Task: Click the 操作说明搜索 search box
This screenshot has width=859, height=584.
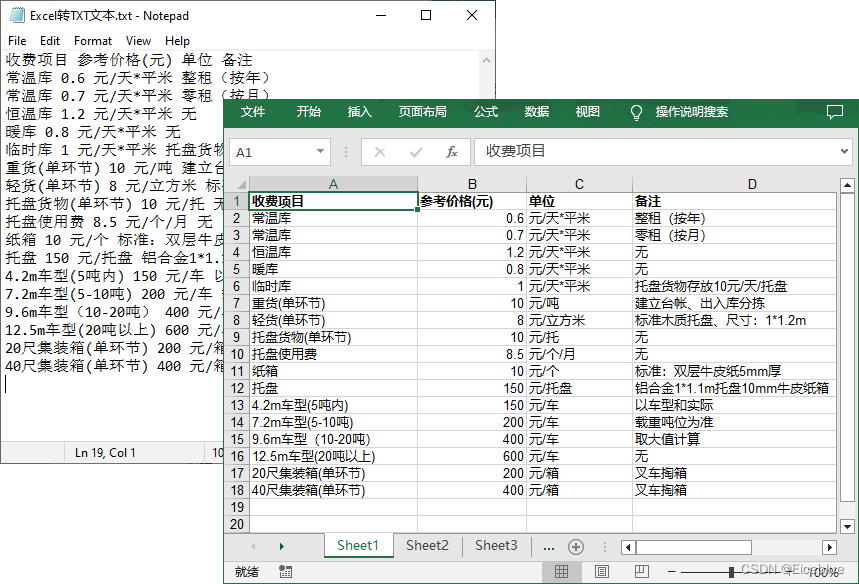Action: click(691, 112)
